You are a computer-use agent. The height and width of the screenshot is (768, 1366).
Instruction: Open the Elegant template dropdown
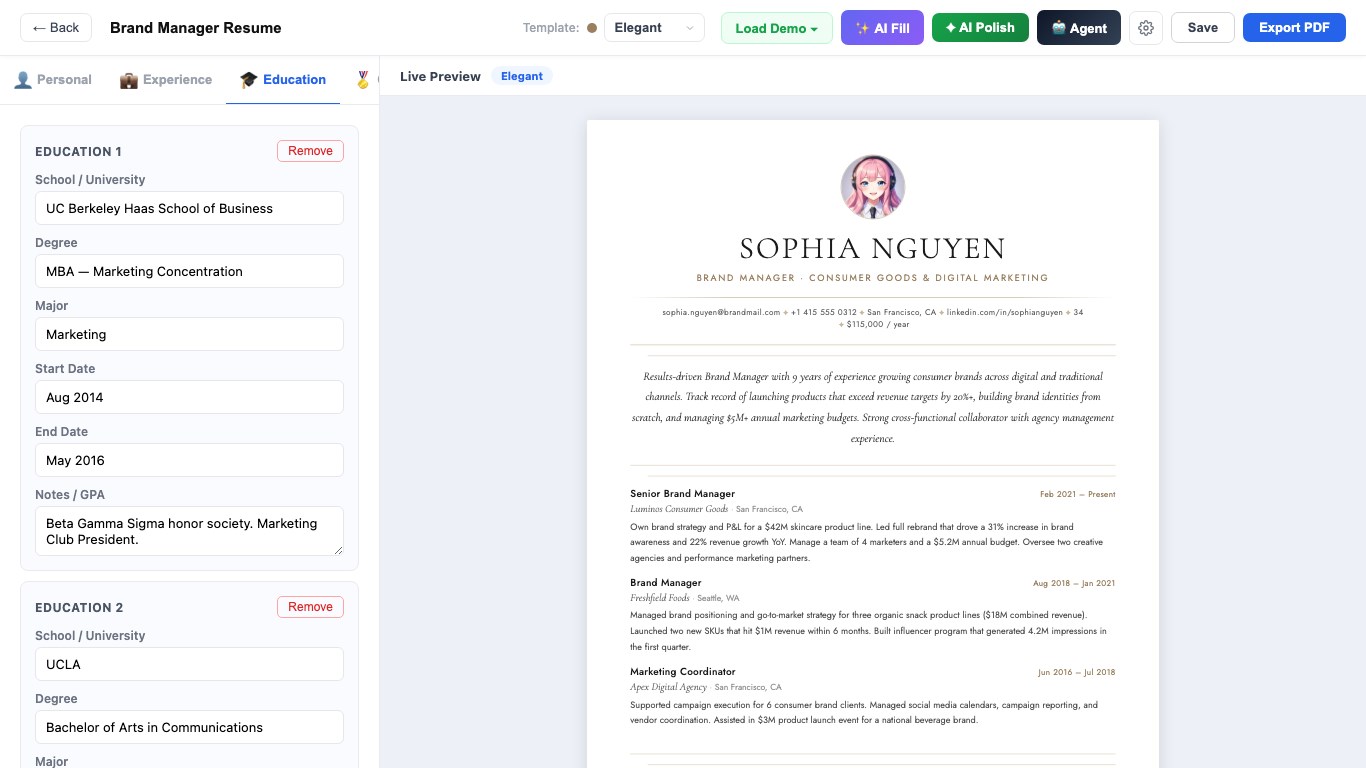654,28
